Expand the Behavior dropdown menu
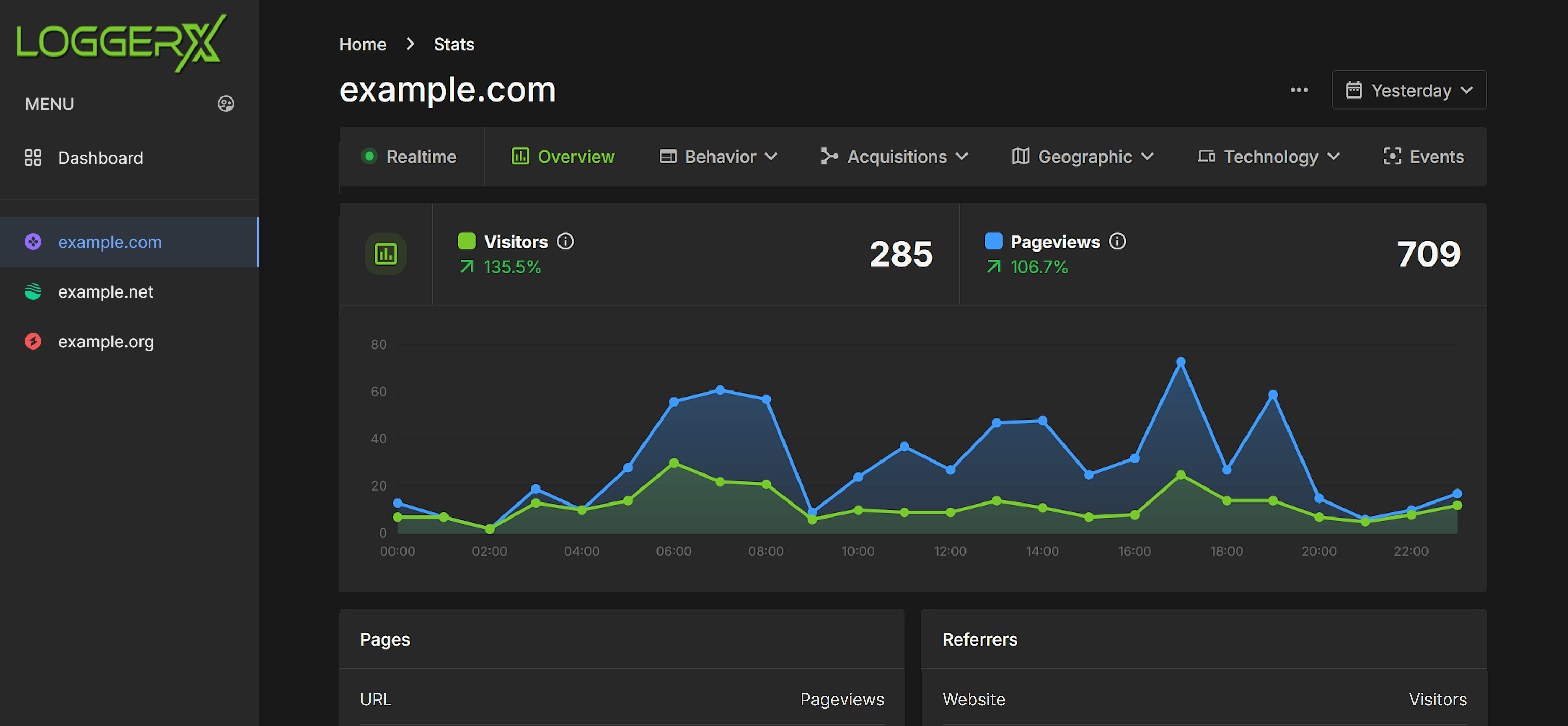Image resolution: width=1568 pixels, height=726 pixels. (718, 157)
